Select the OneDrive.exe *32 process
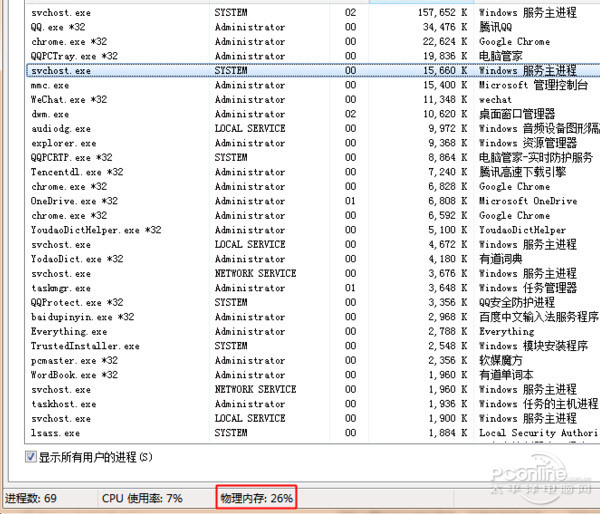Viewport: 600px width, 514px height. (313, 201)
